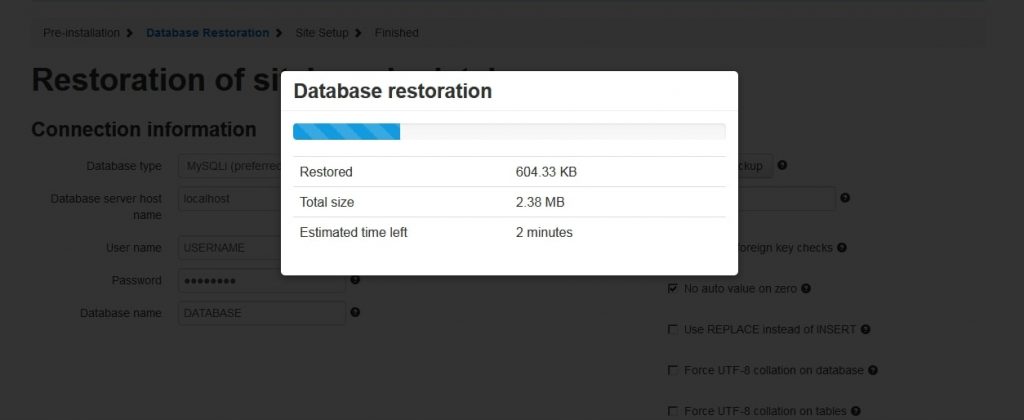Show help for Force UTF-8 collation on tables
Image resolution: width=1024 pixels, height=420 pixels.
(853, 411)
